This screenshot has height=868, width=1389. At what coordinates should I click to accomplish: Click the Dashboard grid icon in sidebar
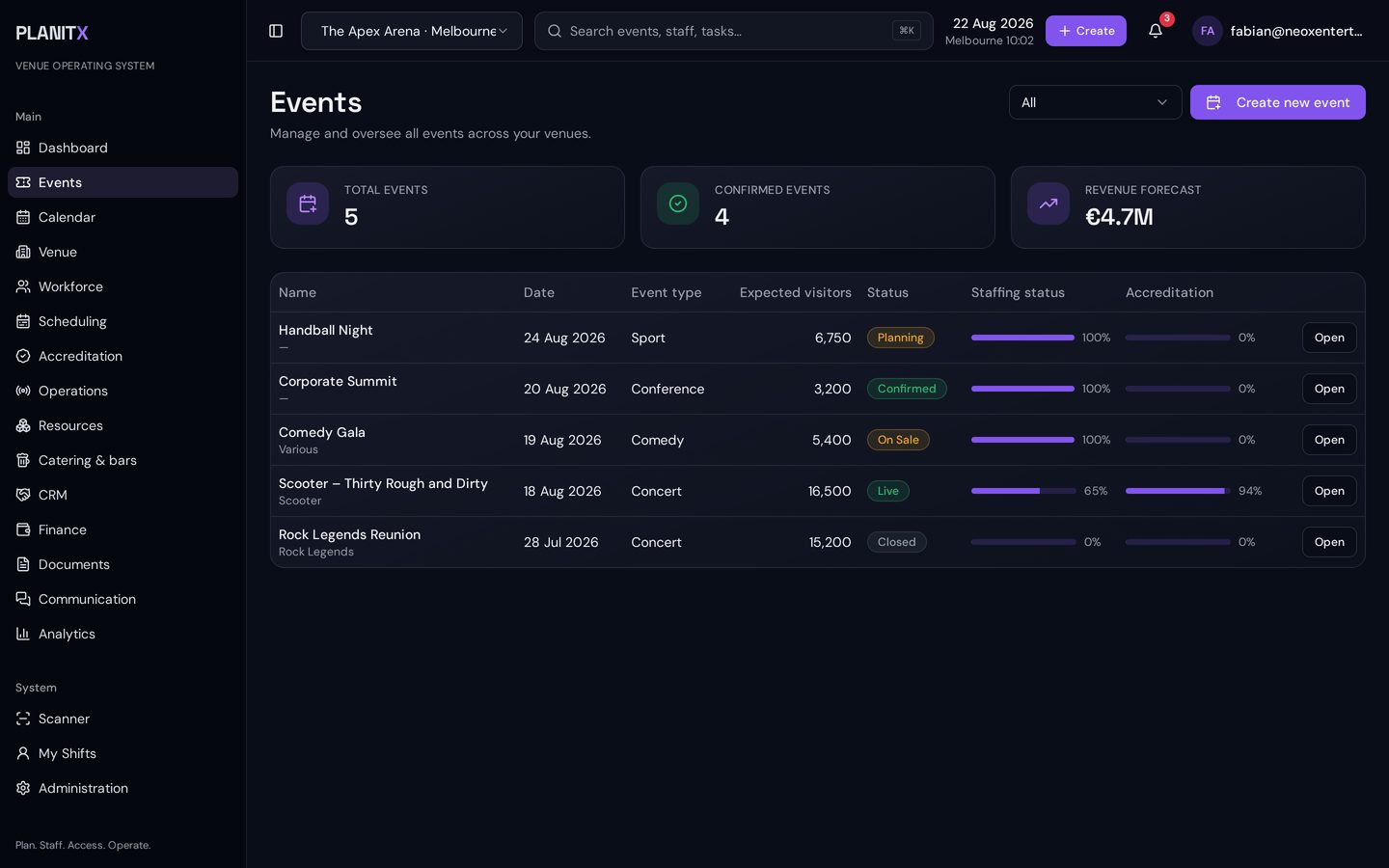pyautogui.click(x=23, y=148)
